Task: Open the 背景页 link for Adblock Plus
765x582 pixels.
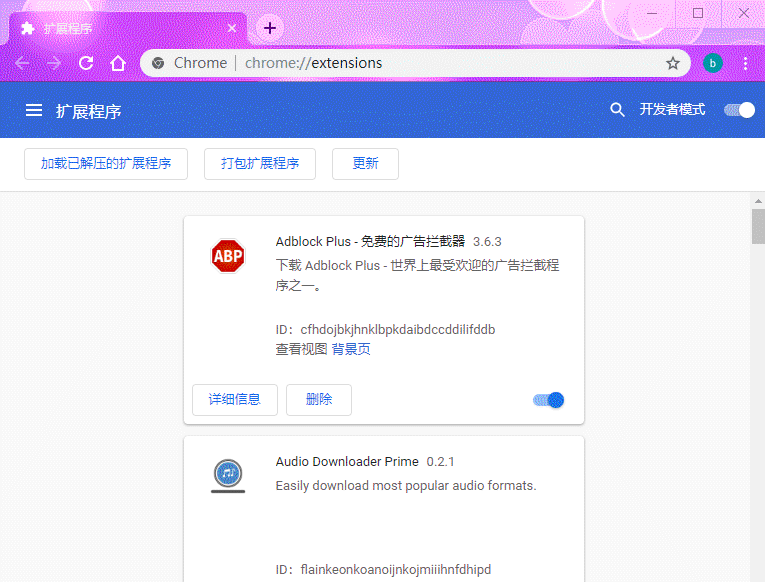Action: click(351, 349)
